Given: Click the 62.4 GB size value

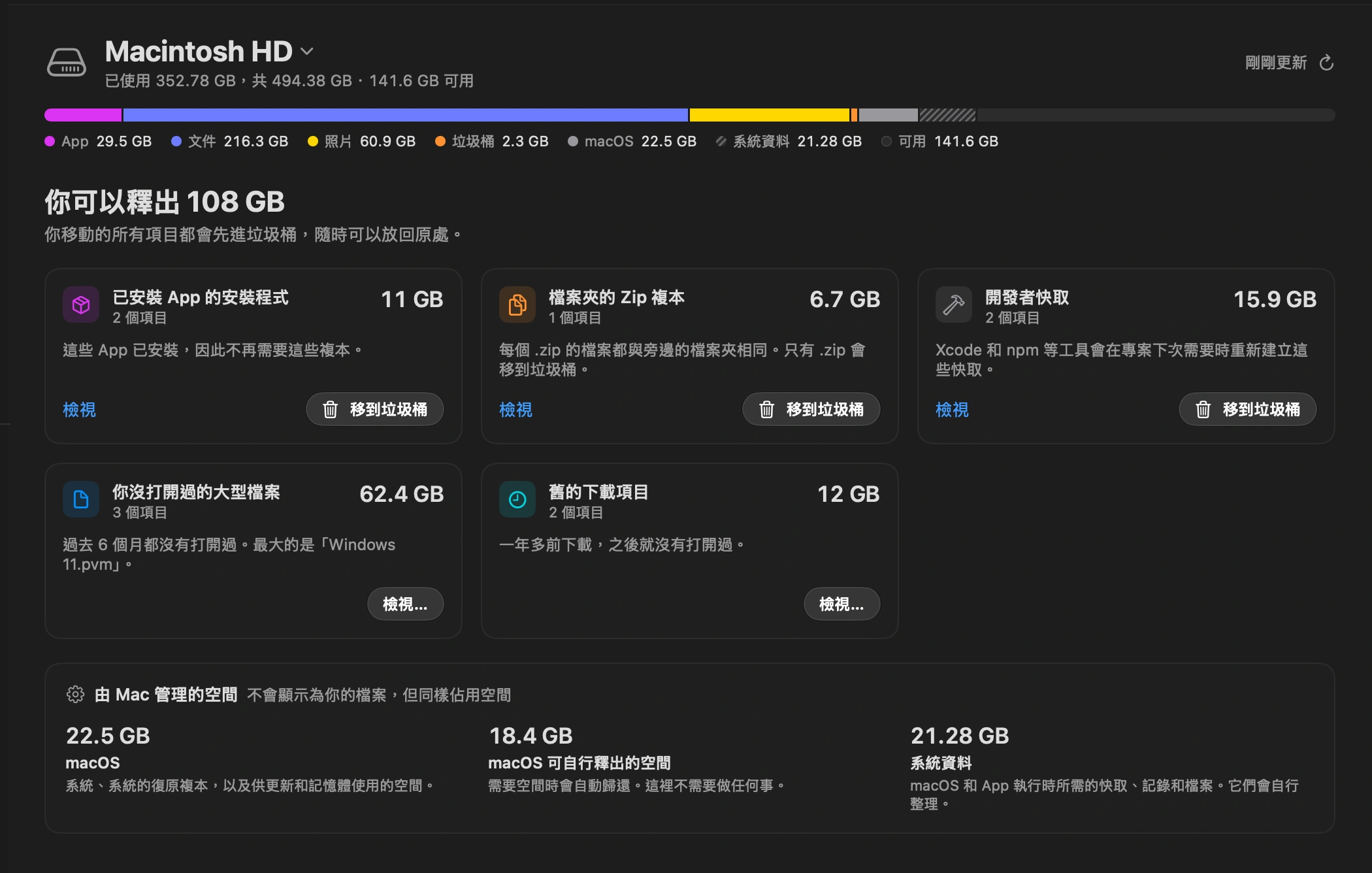Looking at the screenshot, I should pos(402,494).
